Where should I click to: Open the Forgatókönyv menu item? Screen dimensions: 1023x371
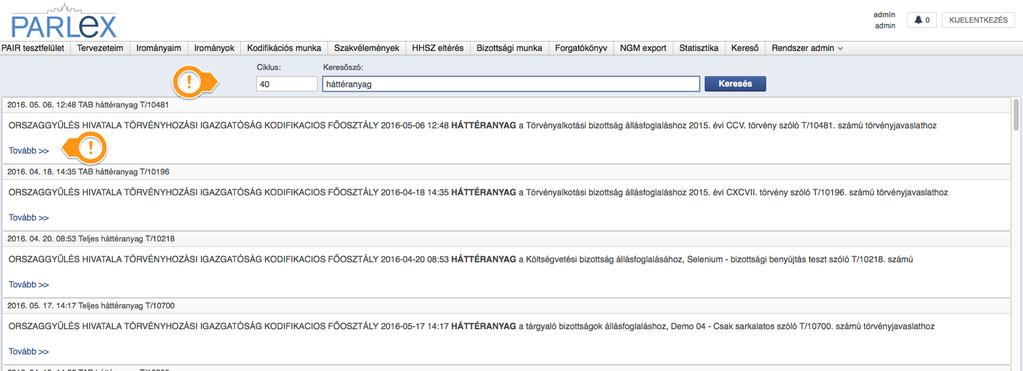(581, 48)
